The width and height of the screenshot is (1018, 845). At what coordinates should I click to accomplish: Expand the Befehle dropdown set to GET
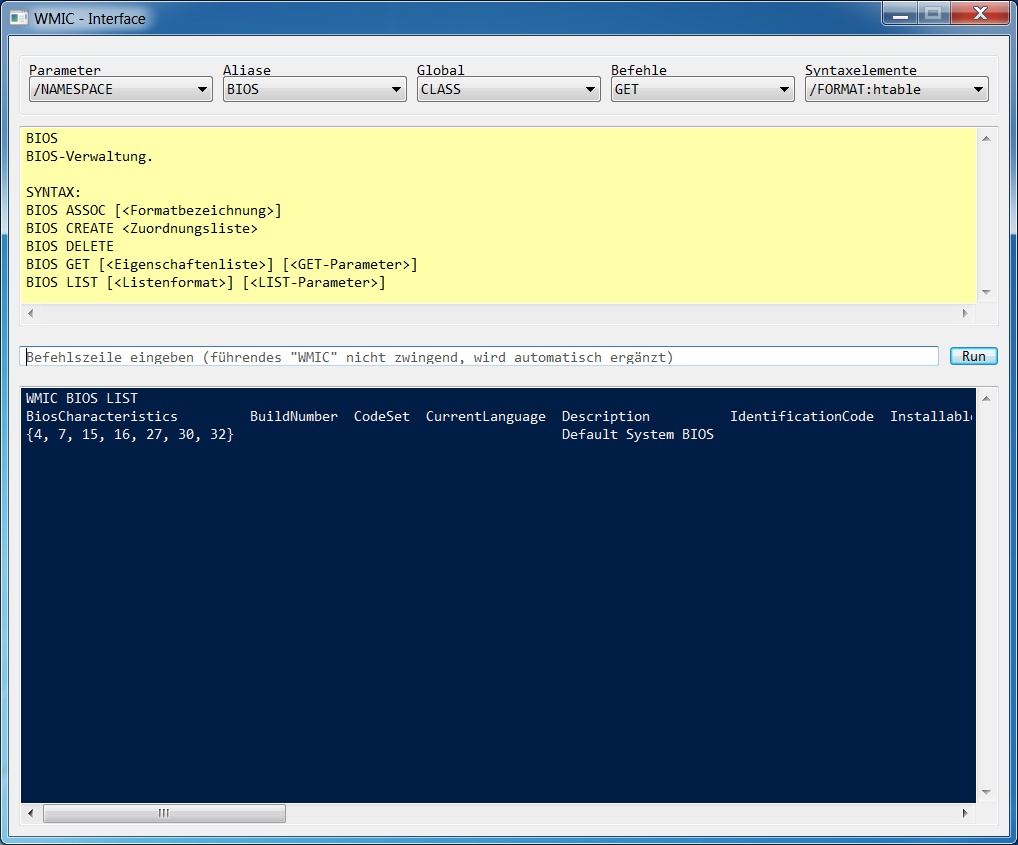coord(702,90)
